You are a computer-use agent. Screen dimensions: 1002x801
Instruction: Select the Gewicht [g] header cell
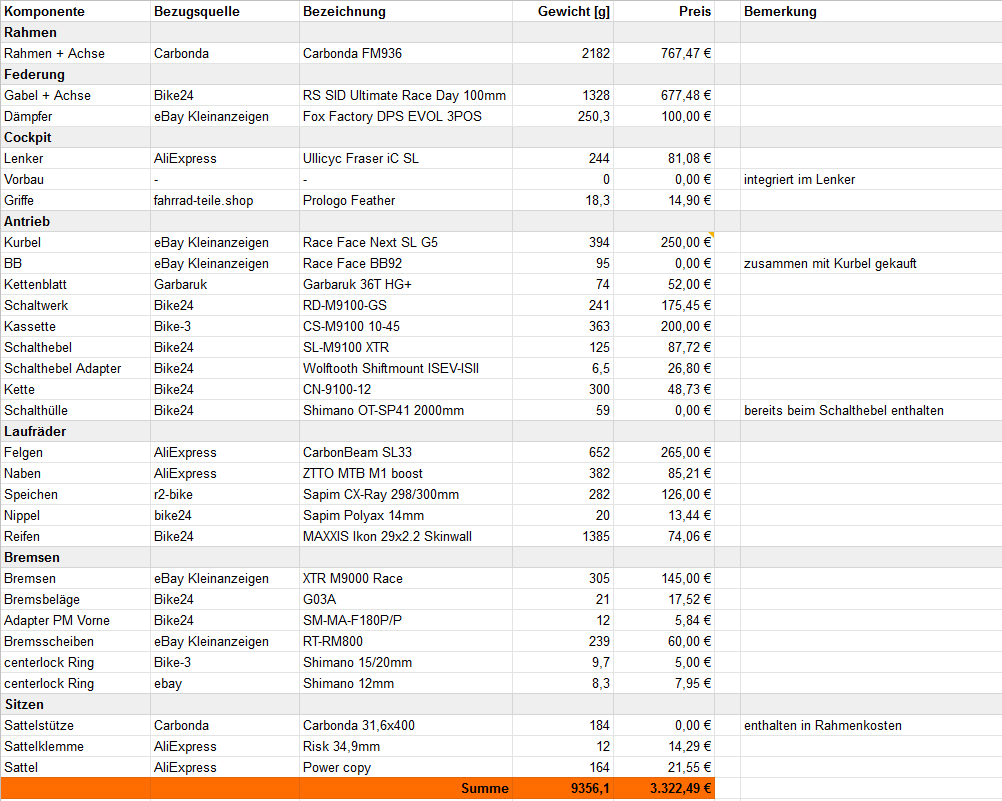click(563, 12)
